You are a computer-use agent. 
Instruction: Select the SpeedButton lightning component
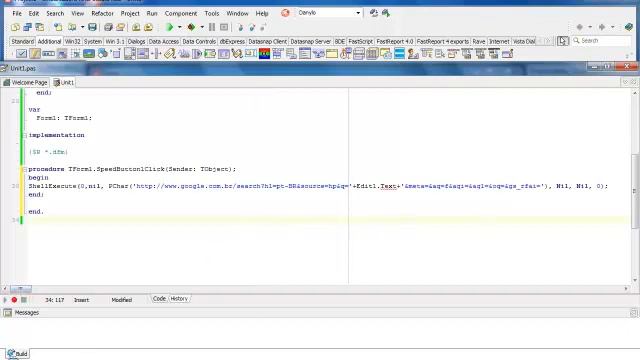click(x=35, y=53)
